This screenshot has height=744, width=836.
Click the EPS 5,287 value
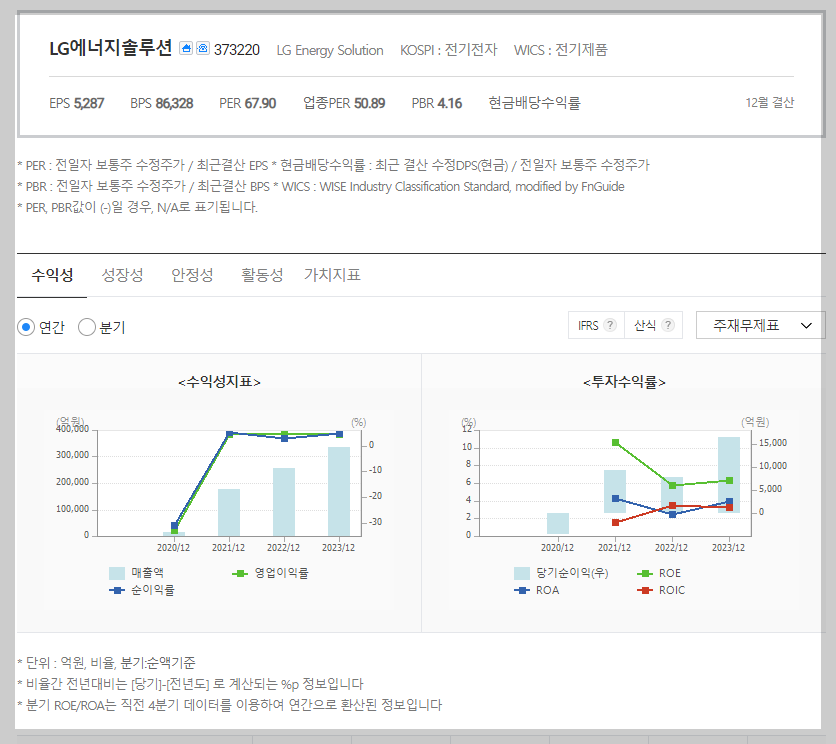(77, 103)
